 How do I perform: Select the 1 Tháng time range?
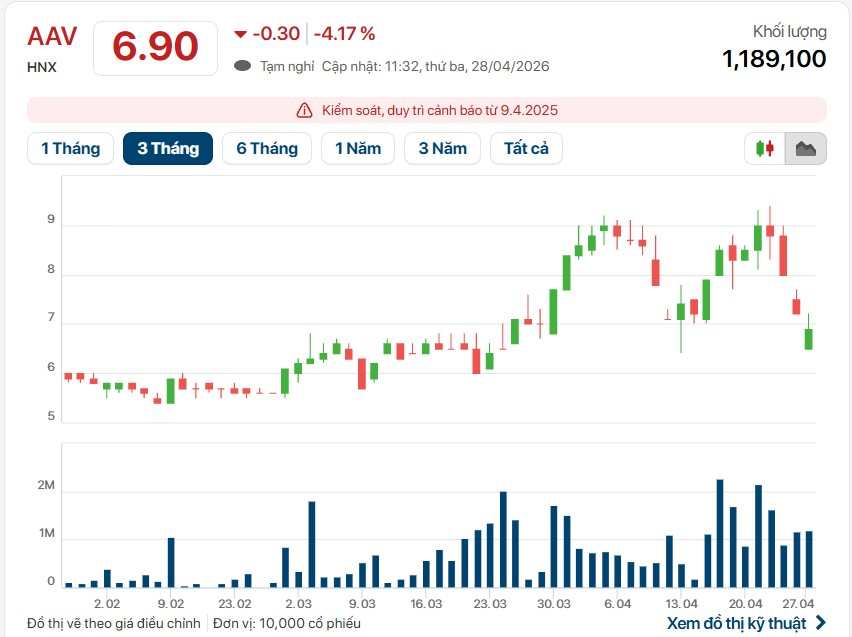coord(70,149)
